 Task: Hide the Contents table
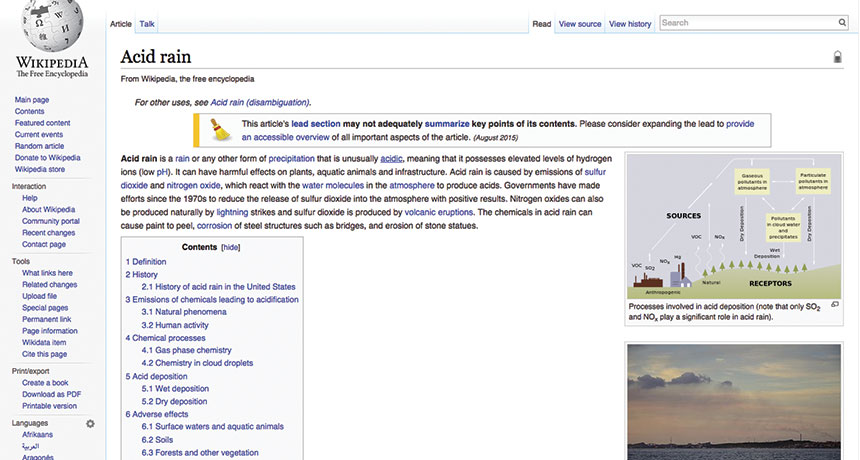[230, 247]
